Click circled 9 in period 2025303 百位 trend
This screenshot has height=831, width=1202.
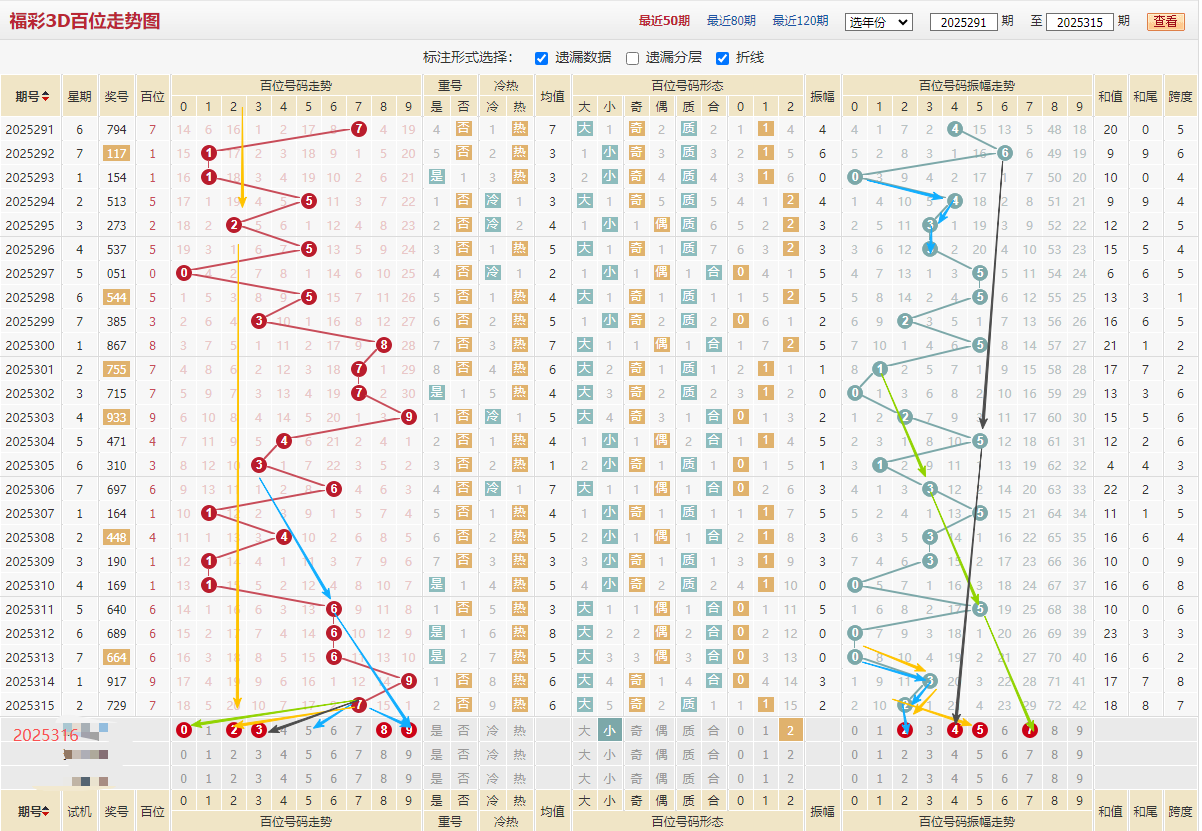(x=409, y=417)
